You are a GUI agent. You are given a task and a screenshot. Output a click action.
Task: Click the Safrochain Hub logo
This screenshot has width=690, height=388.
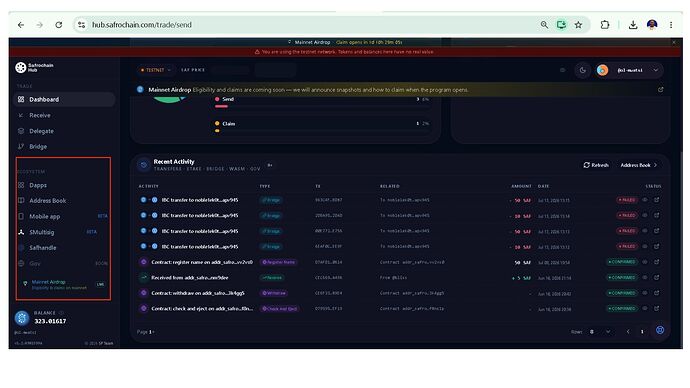(34, 67)
